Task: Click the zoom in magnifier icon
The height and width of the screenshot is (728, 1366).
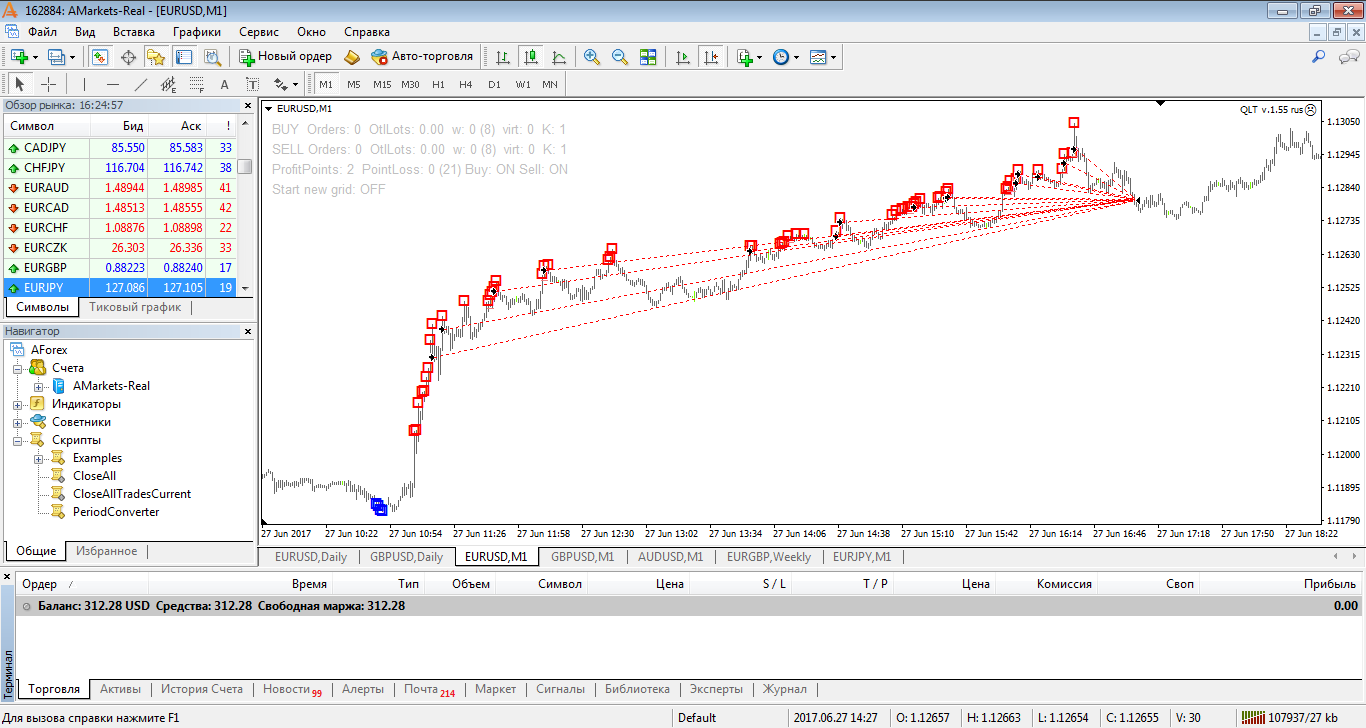Action: pos(592,57)
